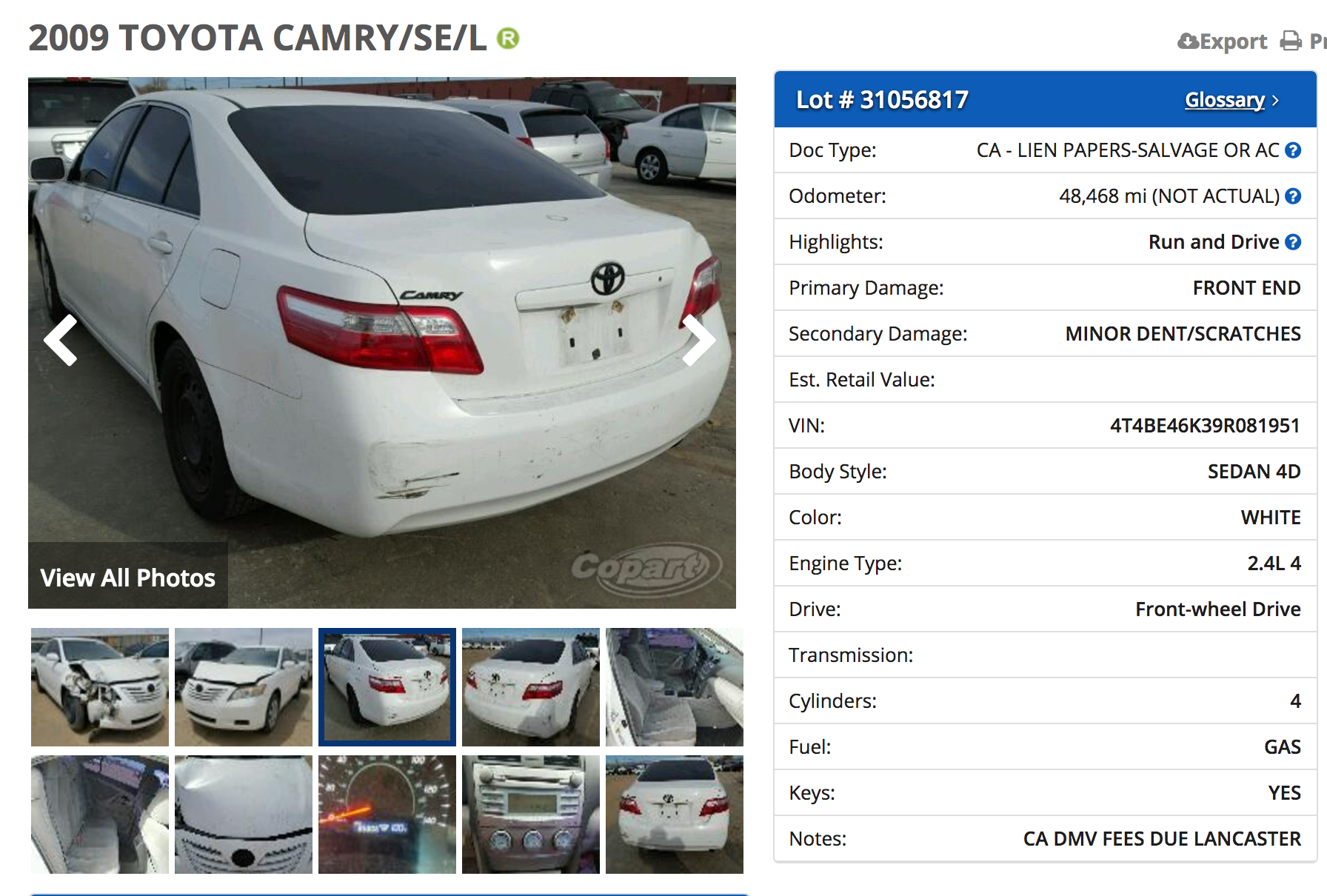
Task: Show next photo with right arrow
Action: 698,340
